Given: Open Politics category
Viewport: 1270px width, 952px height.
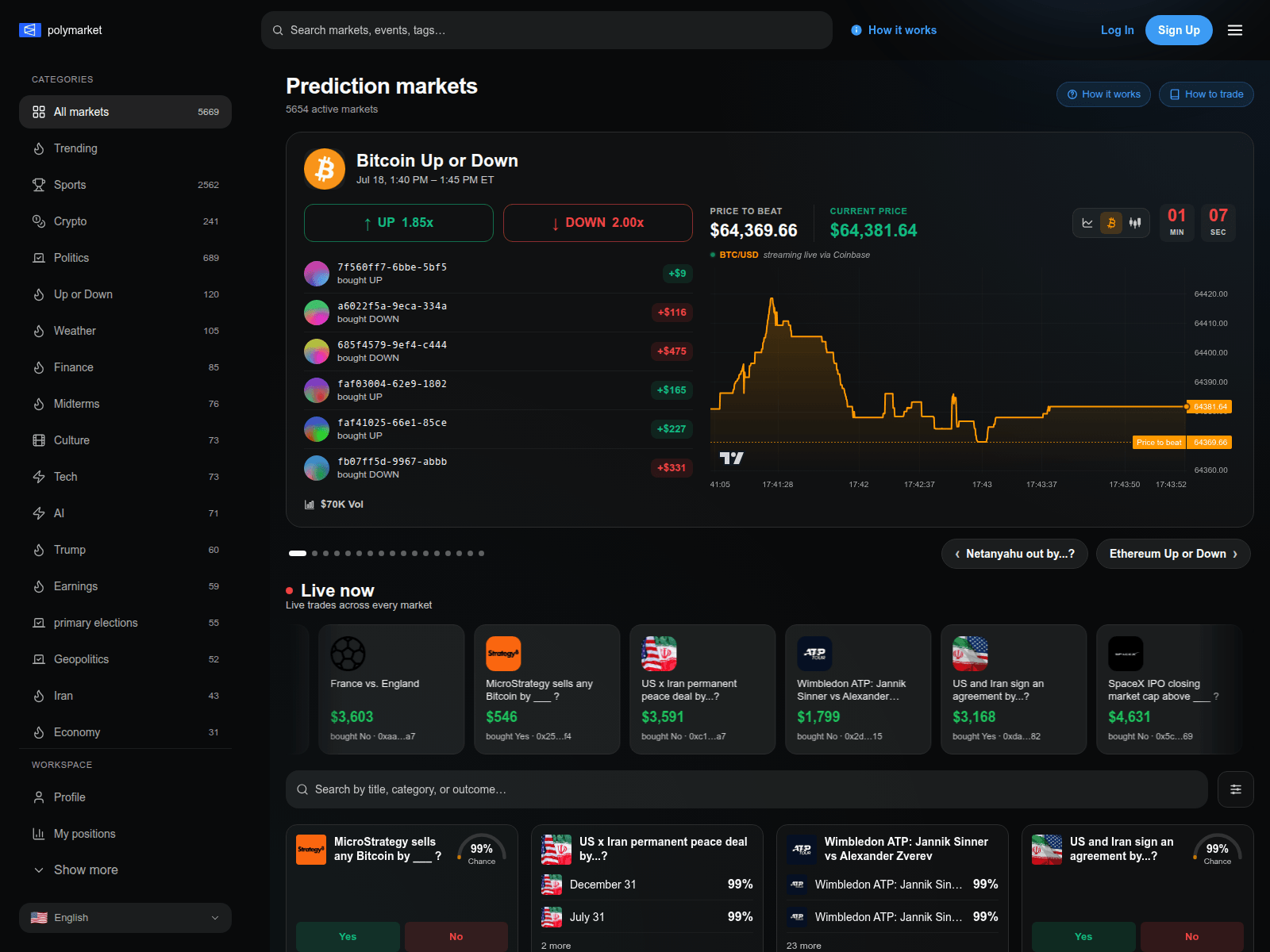Looking at the screenshot, I should [125, 258].
